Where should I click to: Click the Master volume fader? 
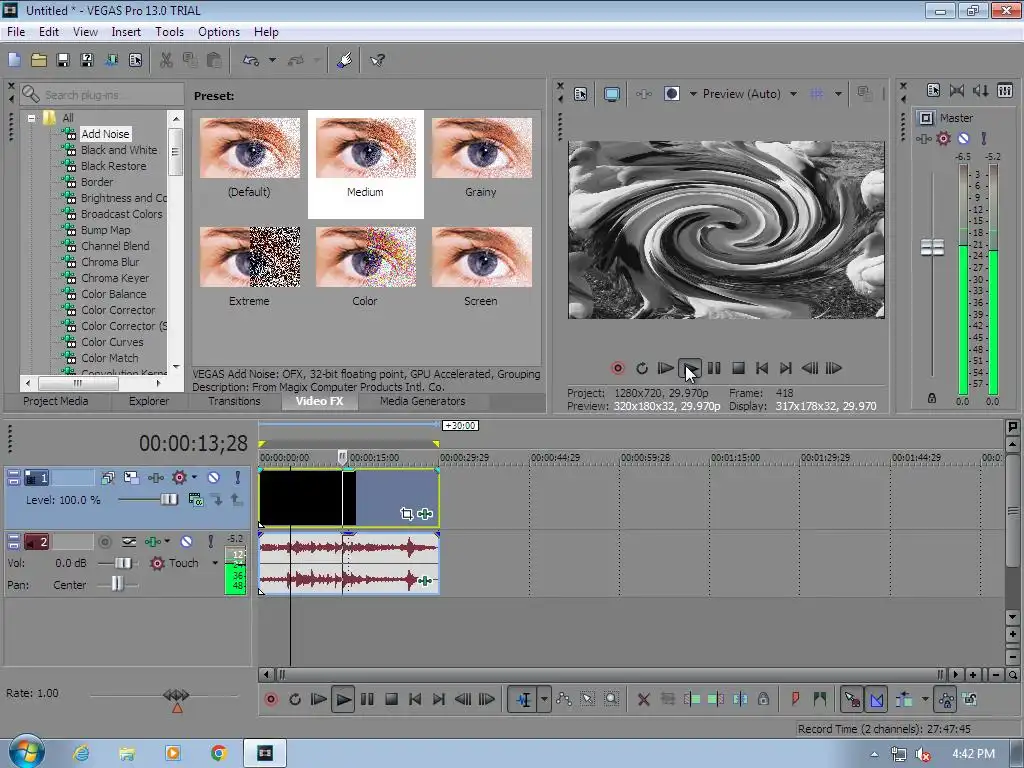(x=932, y=248)
